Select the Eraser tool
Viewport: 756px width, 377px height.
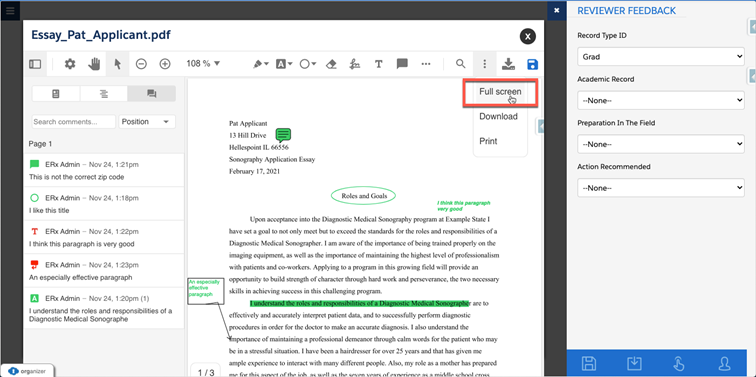click(x=331, y=64)
